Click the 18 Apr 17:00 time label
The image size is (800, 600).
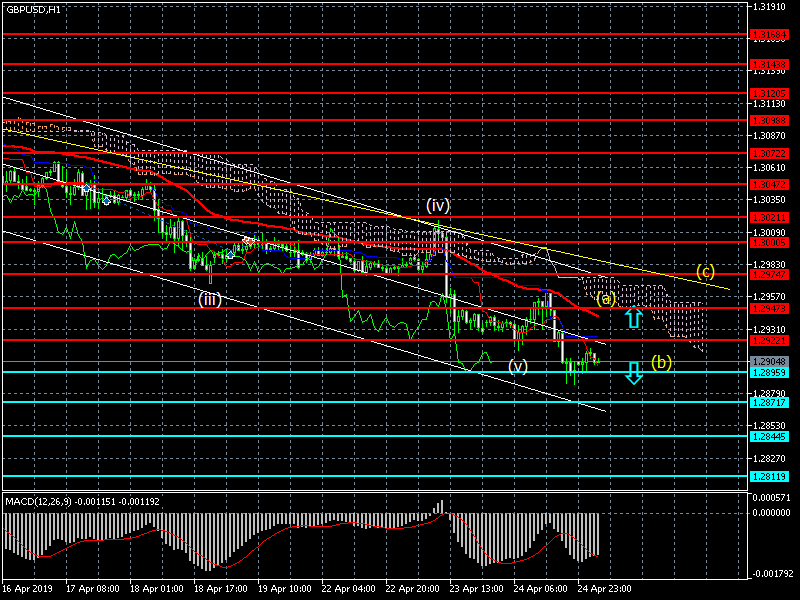220,588
